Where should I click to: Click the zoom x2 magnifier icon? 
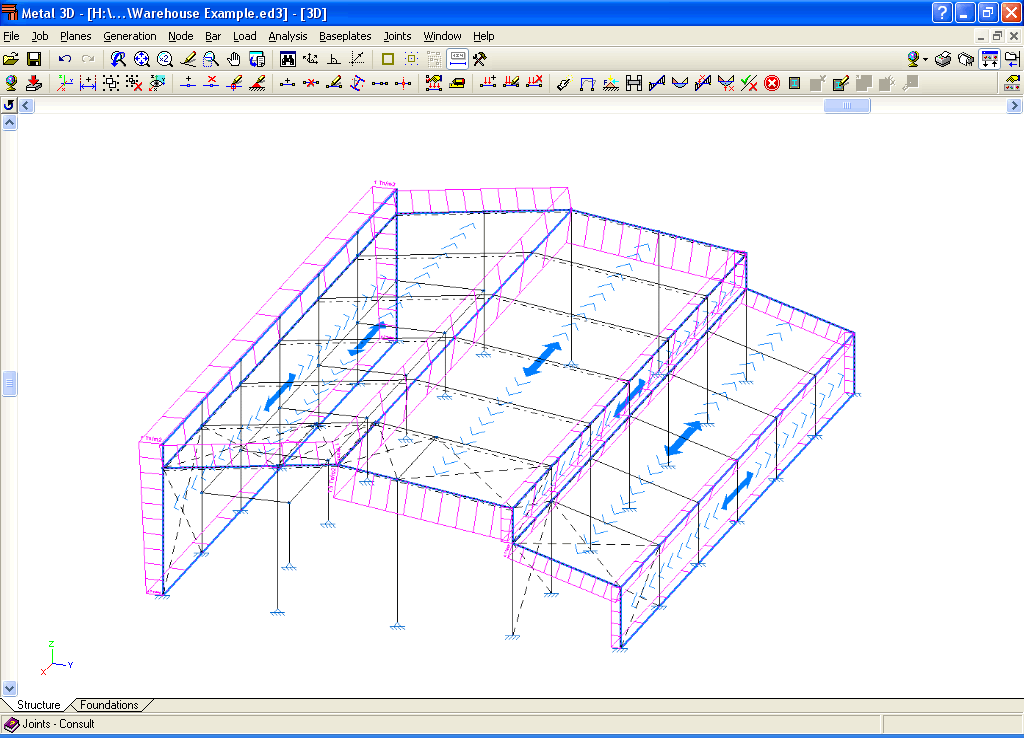[165, 59]
